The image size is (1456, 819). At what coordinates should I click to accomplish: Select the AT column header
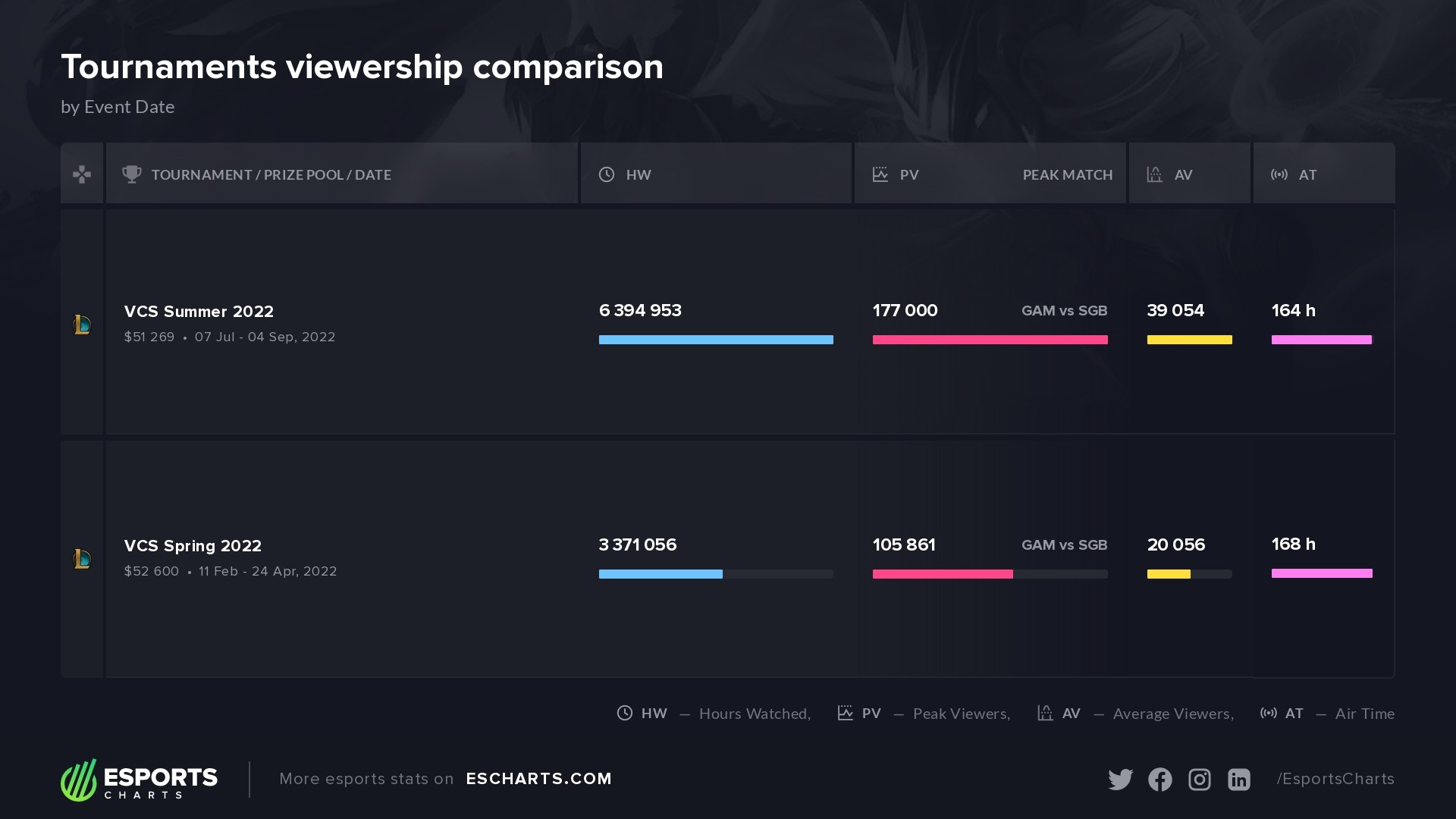[1307, 174]
